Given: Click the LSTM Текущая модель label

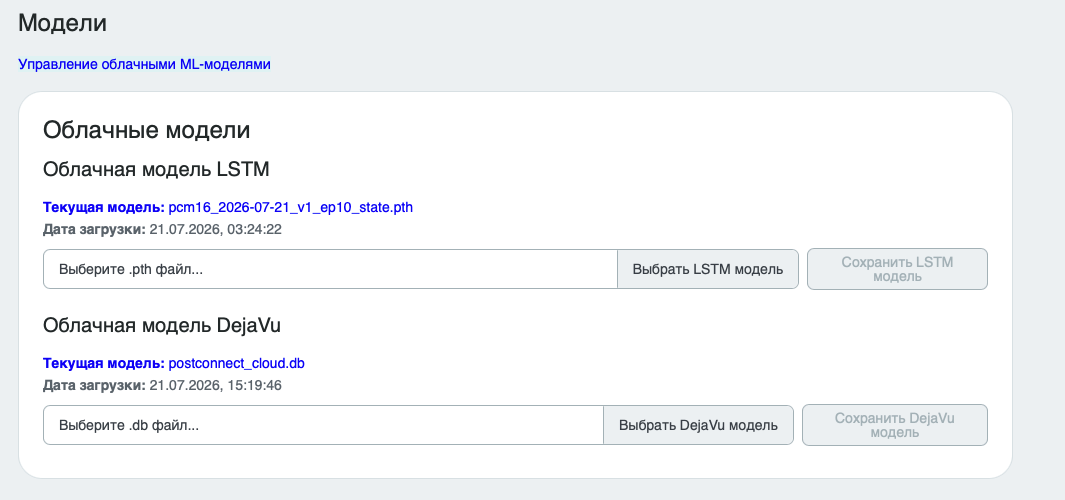Looking at the screenshot, I should coord(104,207).
